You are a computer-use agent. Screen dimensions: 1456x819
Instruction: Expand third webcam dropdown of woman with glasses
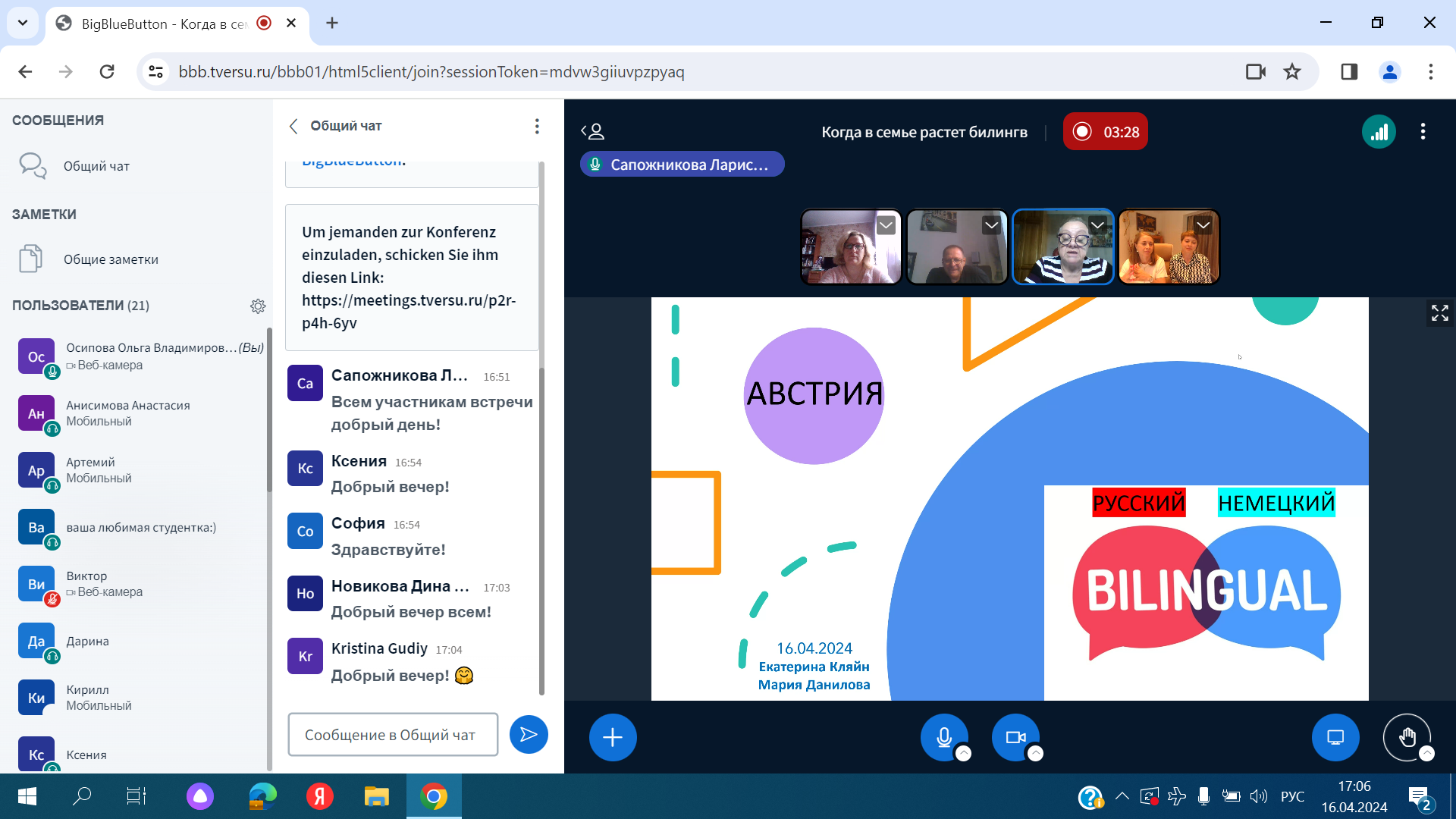tap(1097, 225)
